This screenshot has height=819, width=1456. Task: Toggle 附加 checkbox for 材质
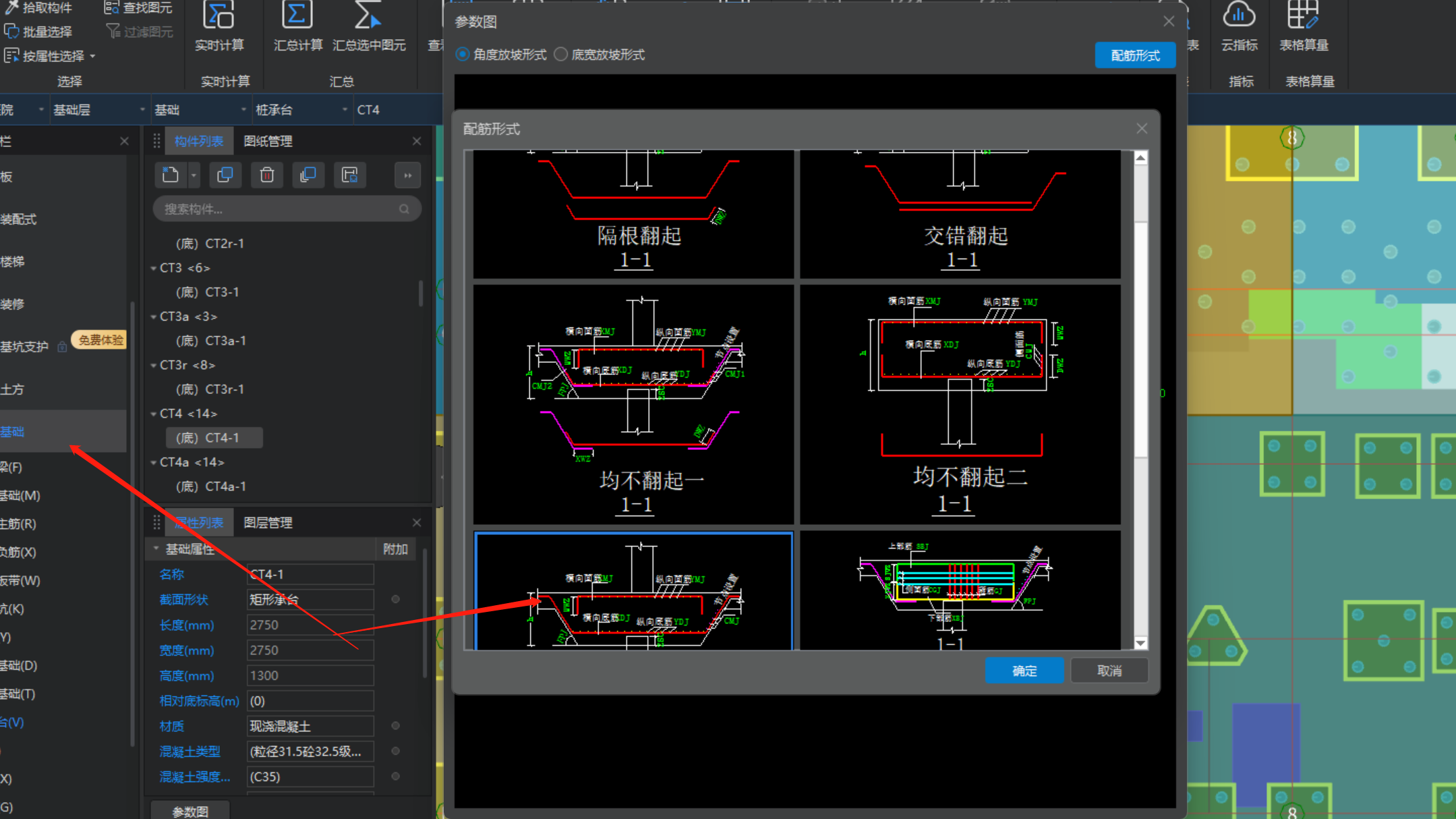(x=396, y=726)
